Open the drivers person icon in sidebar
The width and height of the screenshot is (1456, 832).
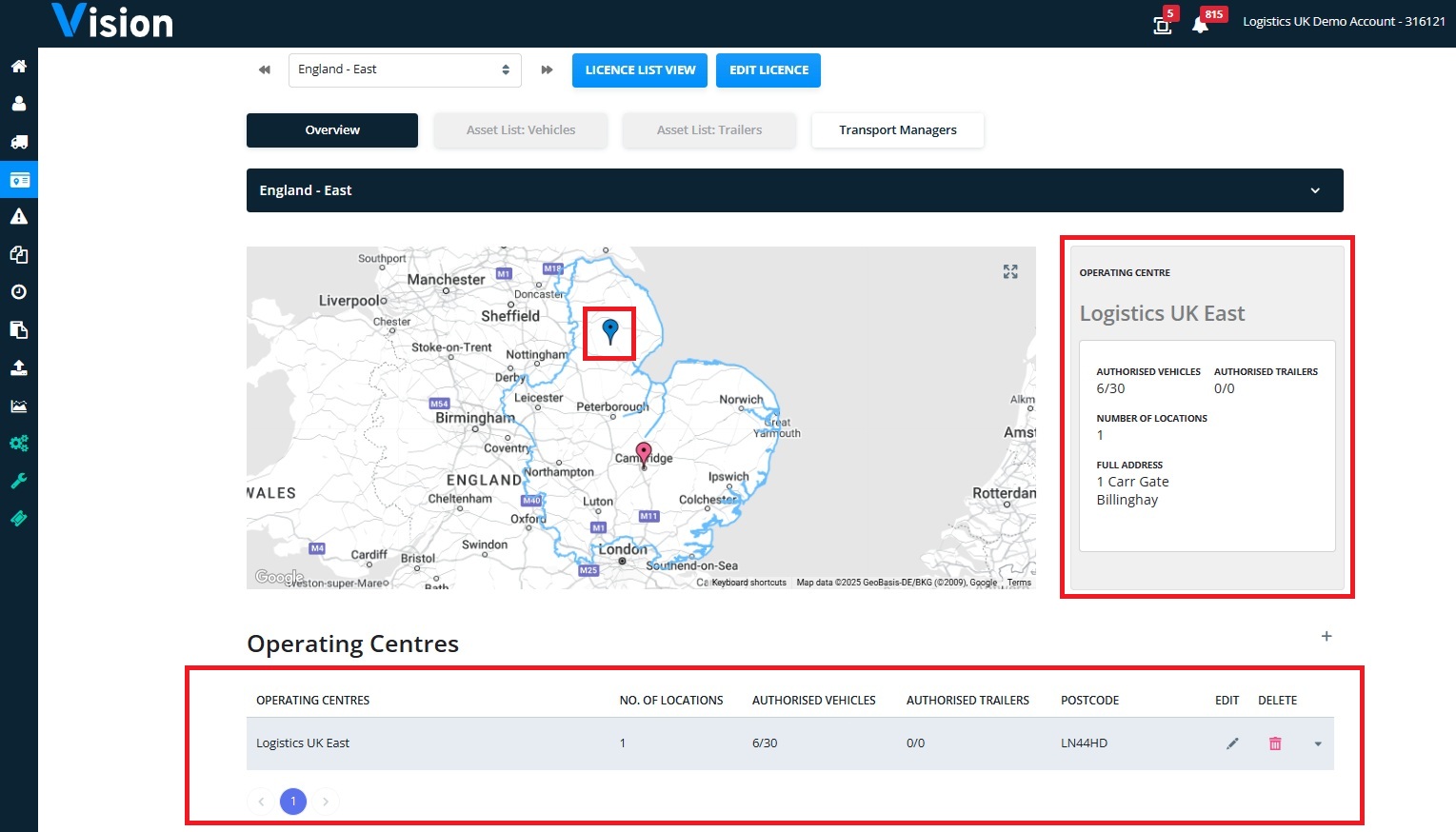18,104
